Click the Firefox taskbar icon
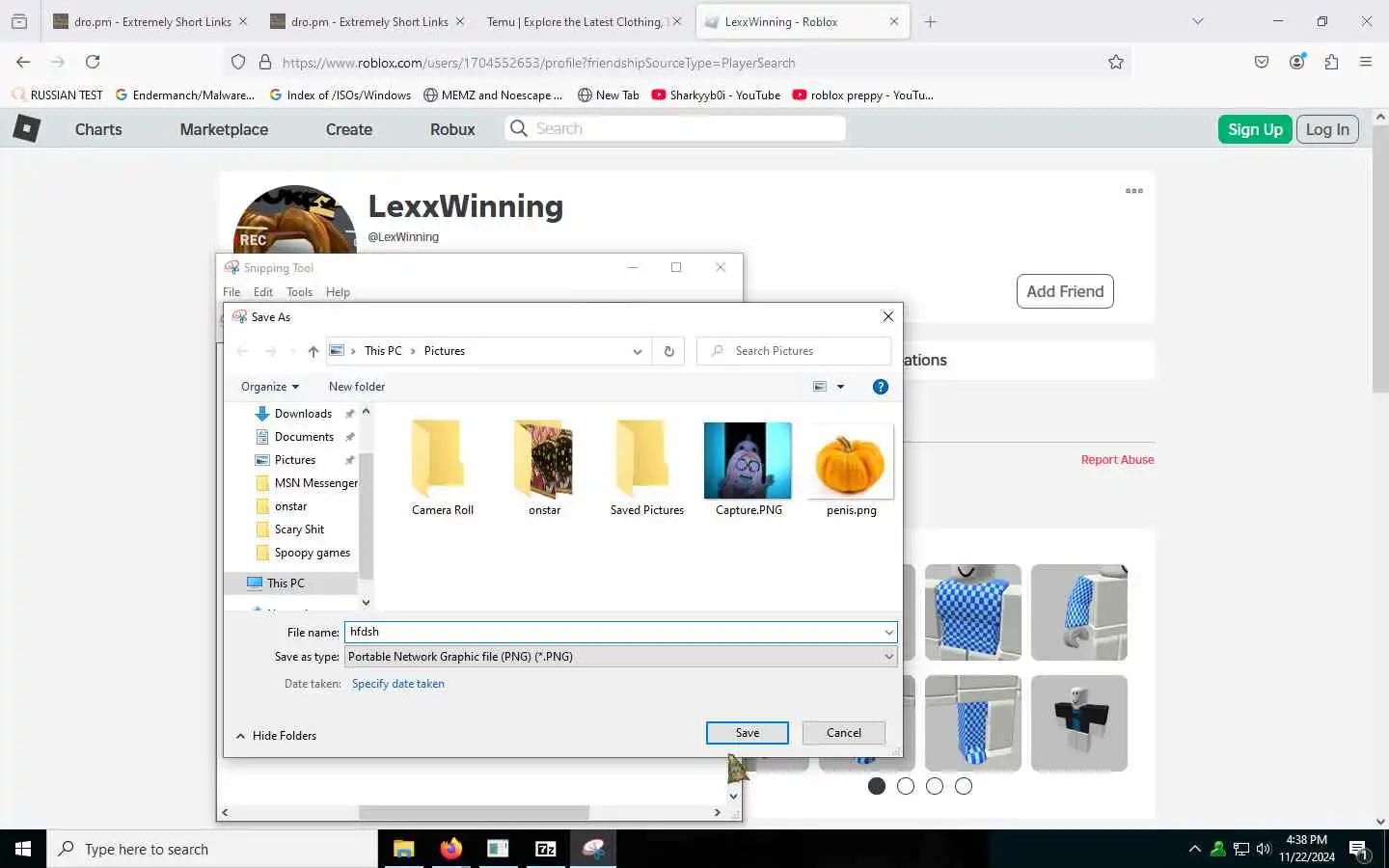Viewport: 1389px width, 868px height. 450,849
